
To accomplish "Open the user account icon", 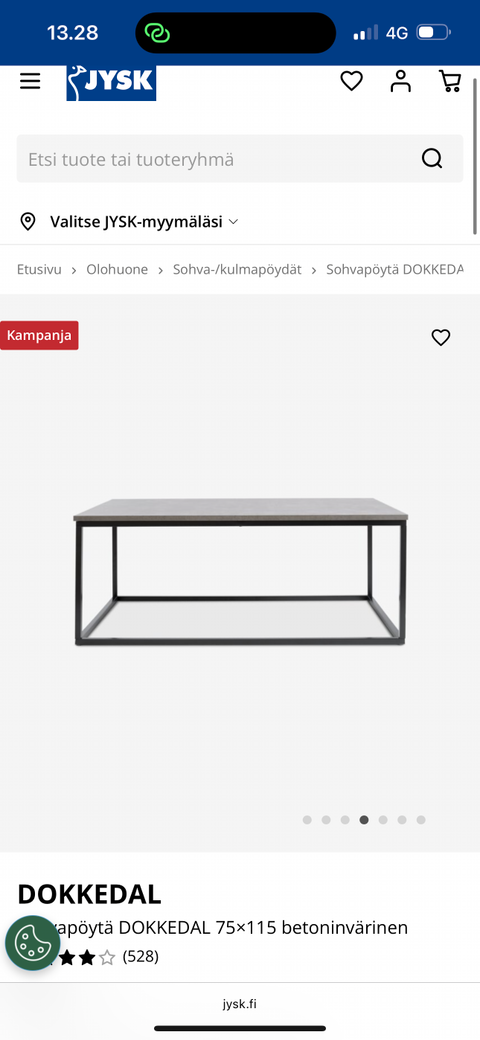I will pos(400,81).
